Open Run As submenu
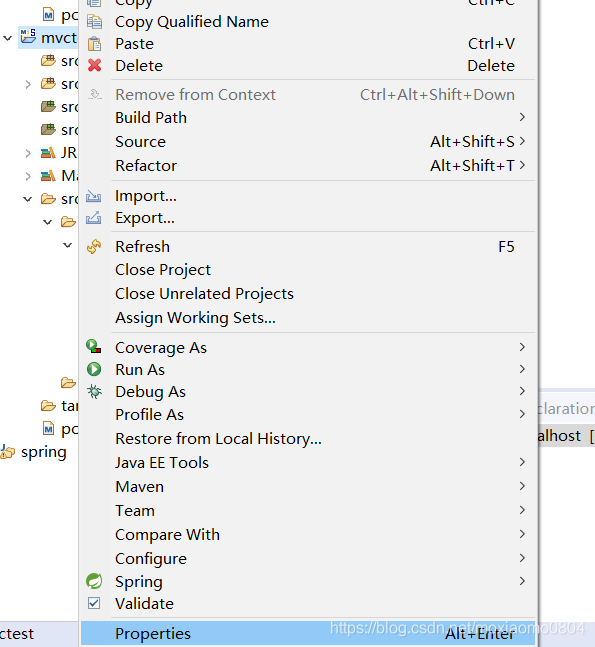Screen dimensions: 595x647 click(308, 369)
